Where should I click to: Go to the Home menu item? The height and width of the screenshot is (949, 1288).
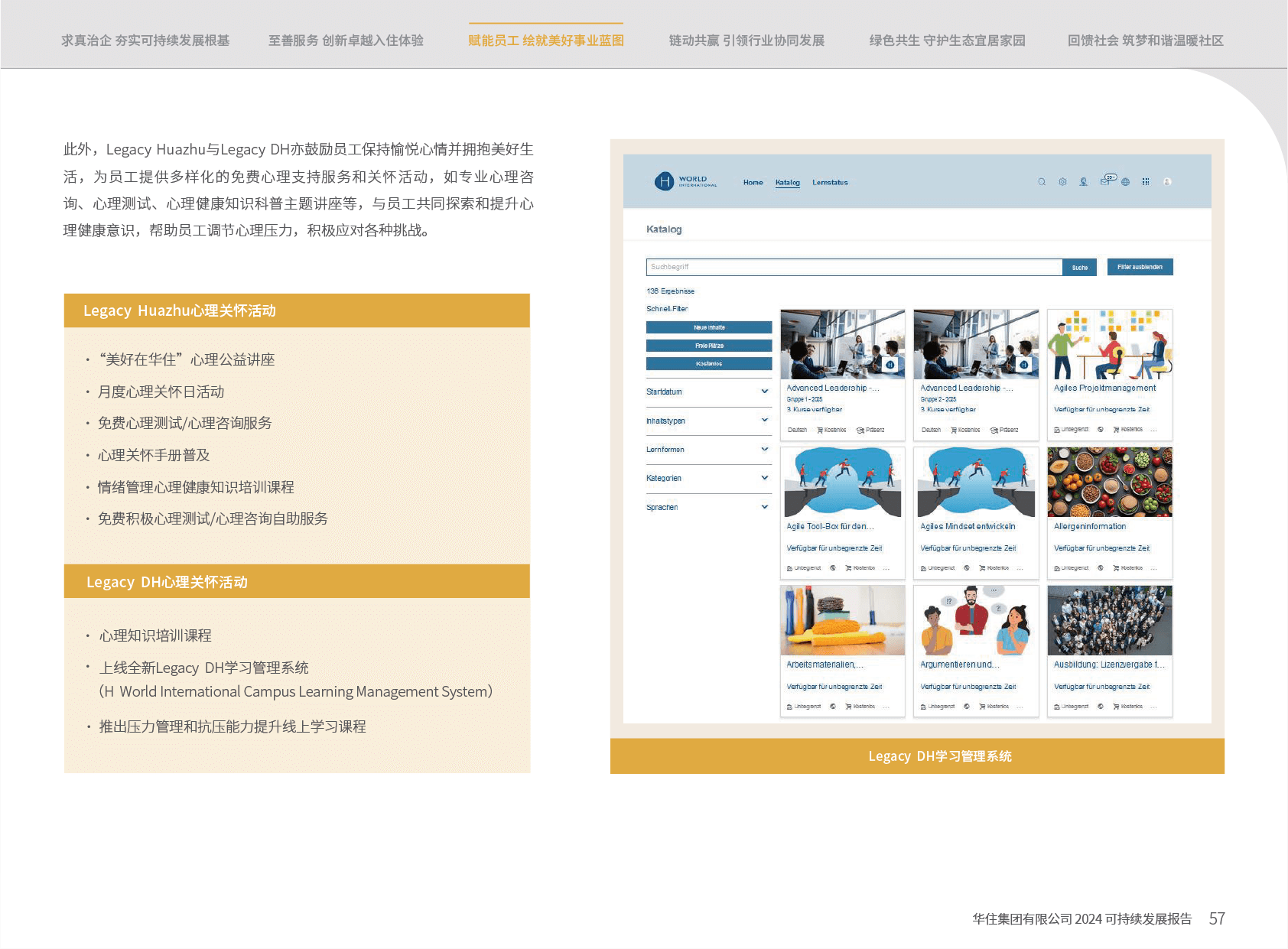tap(753, 183)
